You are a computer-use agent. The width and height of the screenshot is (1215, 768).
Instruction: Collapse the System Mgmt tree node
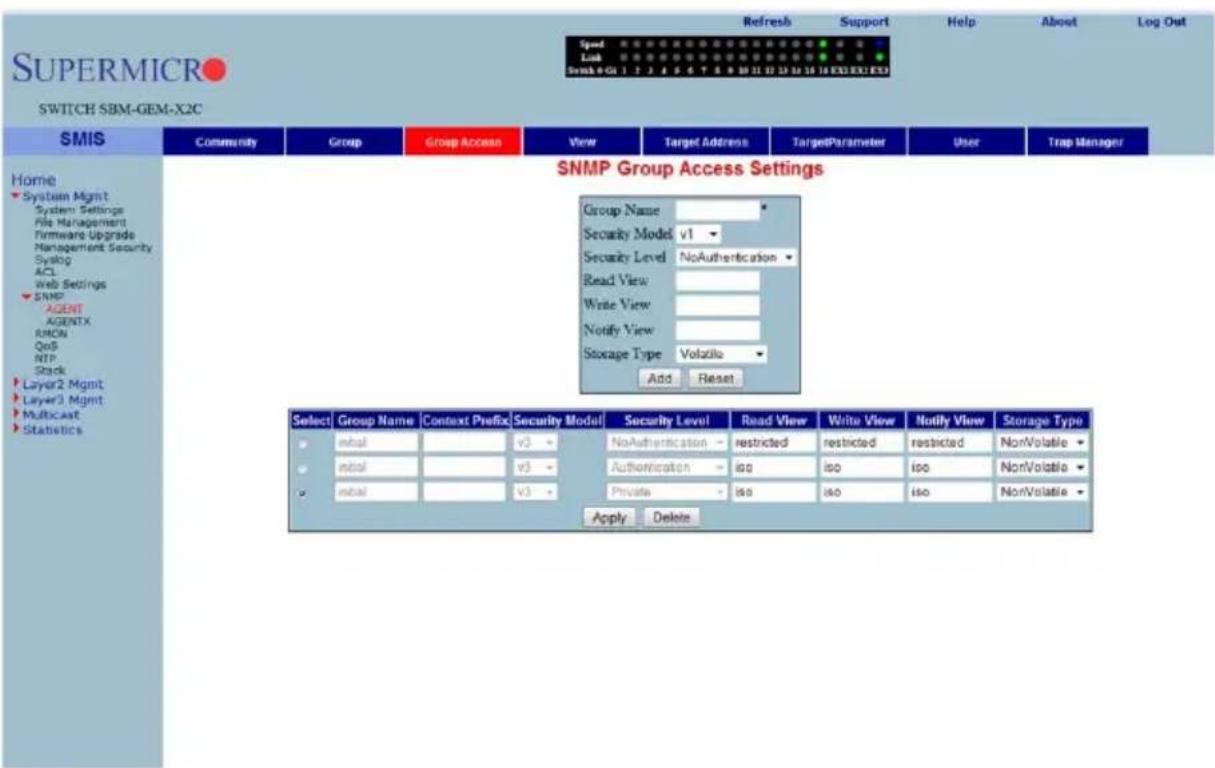(x=15, y=197)
